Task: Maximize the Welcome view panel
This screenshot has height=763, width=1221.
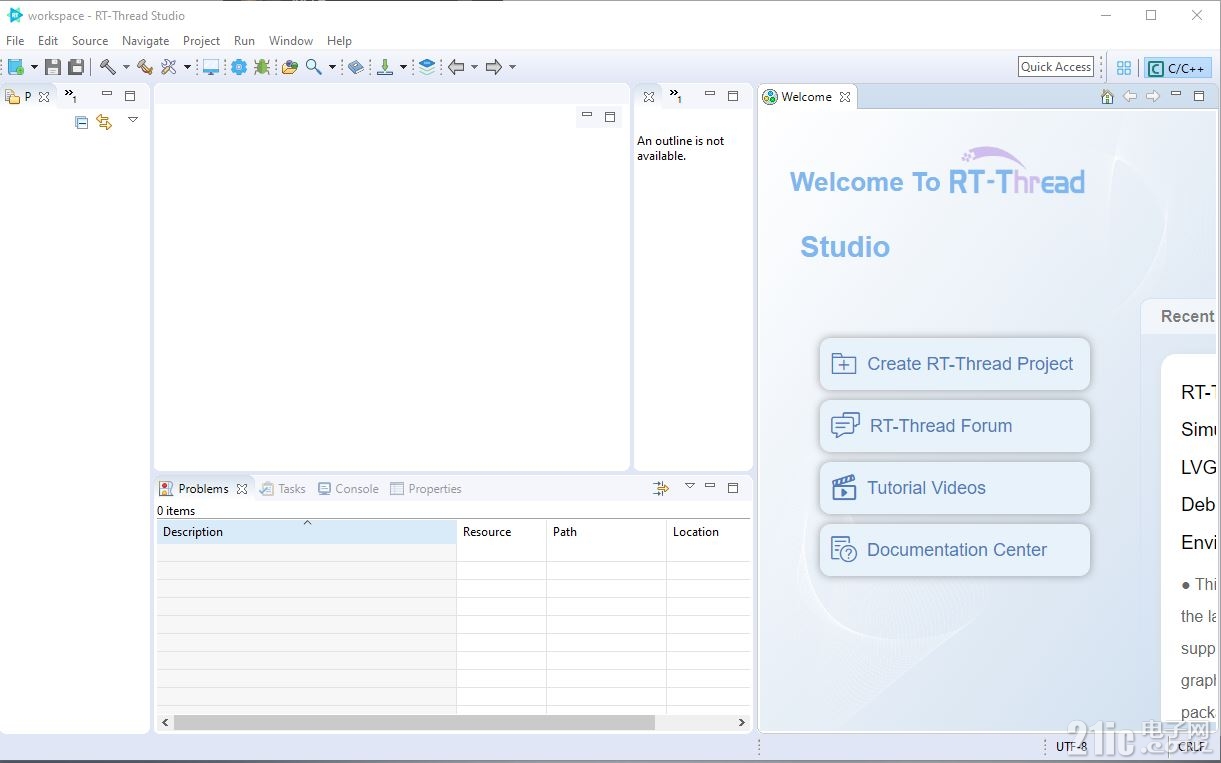Action: tap(1199, 96)
